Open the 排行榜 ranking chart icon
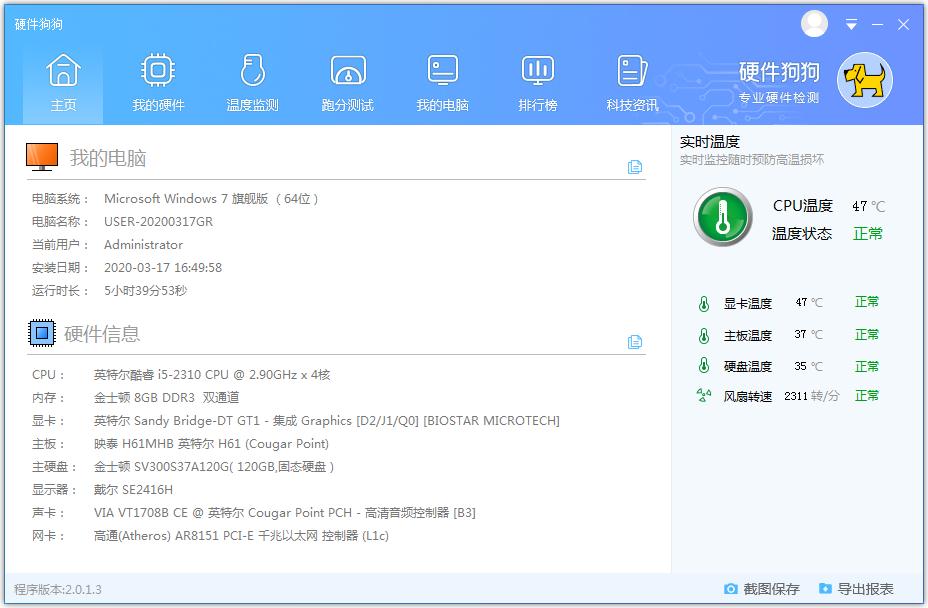928x608 pixels. [538, 71]
